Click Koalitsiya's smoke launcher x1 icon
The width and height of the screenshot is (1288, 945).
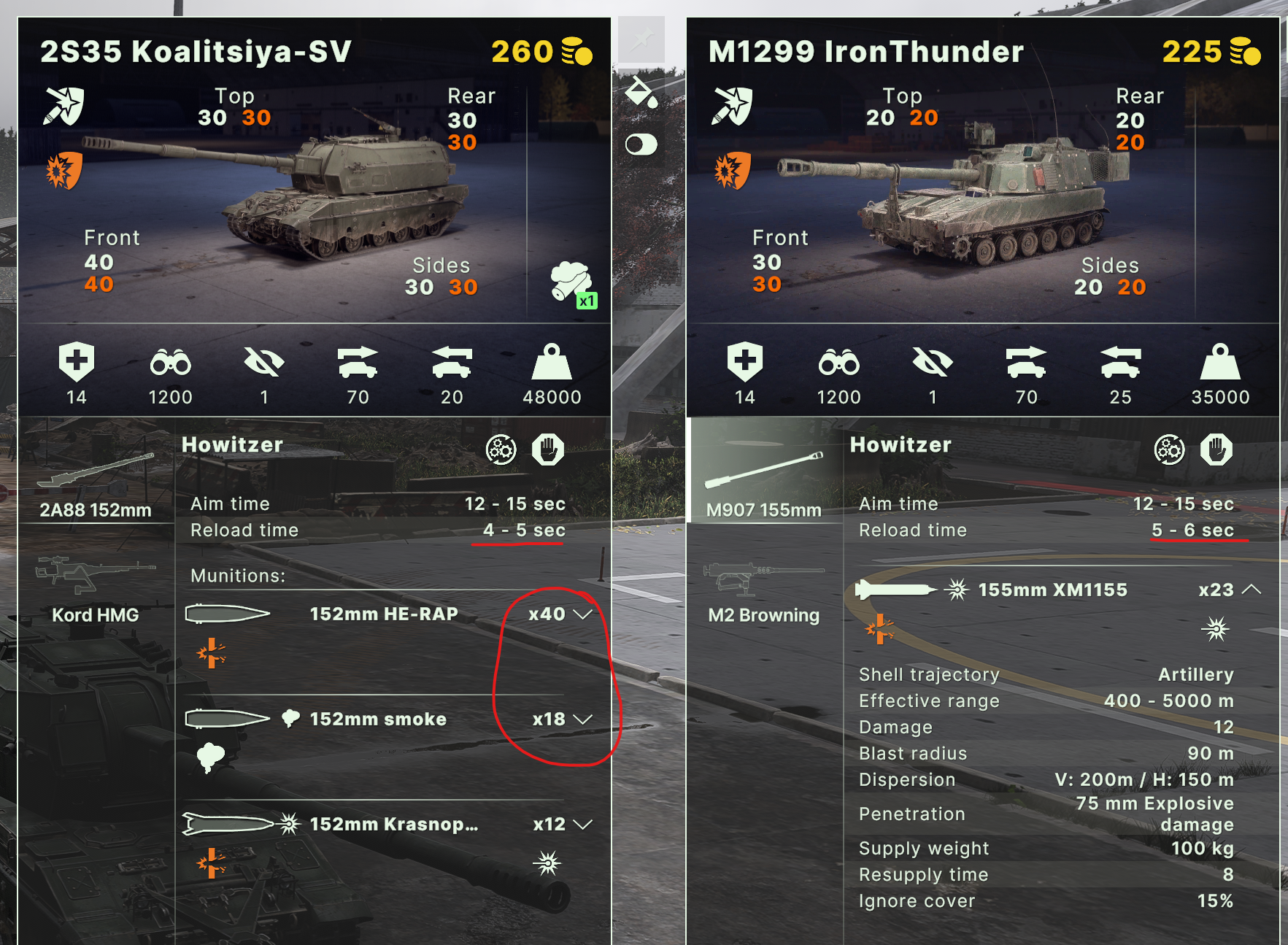(574, 285)
